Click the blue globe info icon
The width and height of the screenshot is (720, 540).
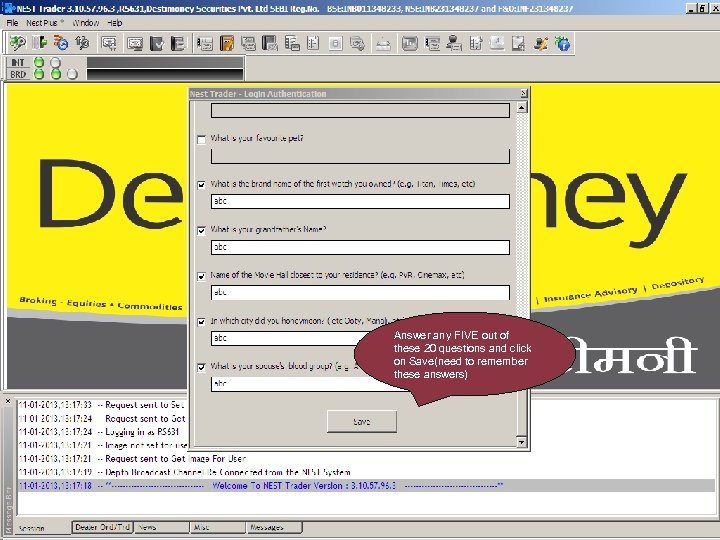(562, 44)
